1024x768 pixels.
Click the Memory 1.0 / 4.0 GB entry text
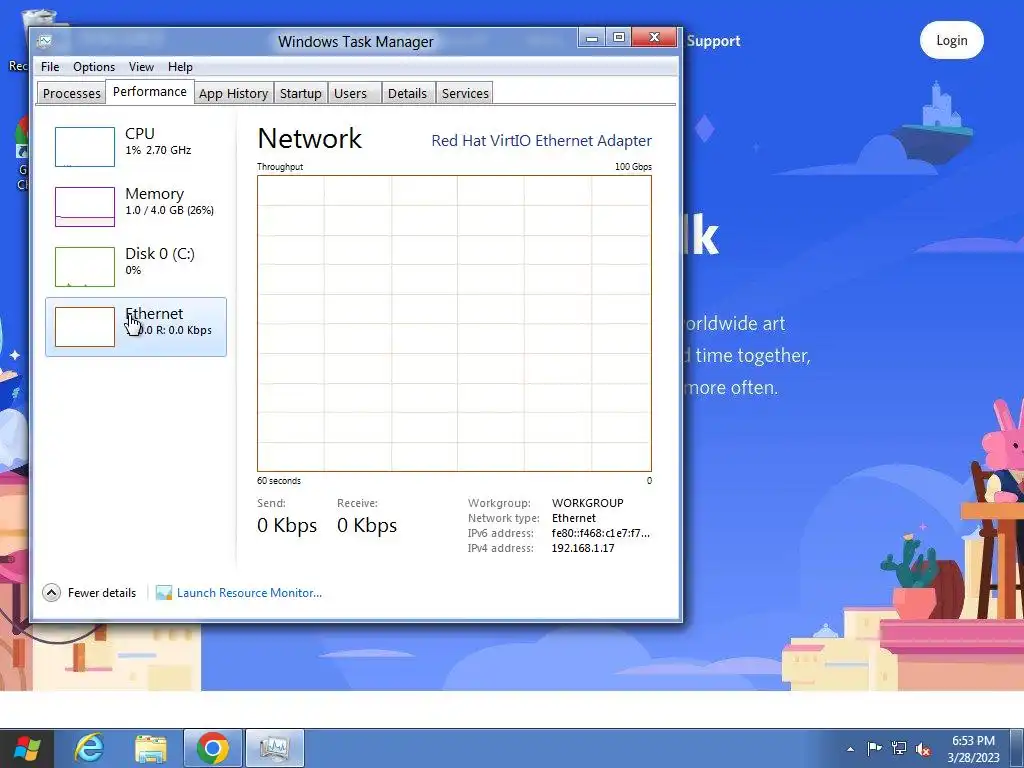coord(169,210)
